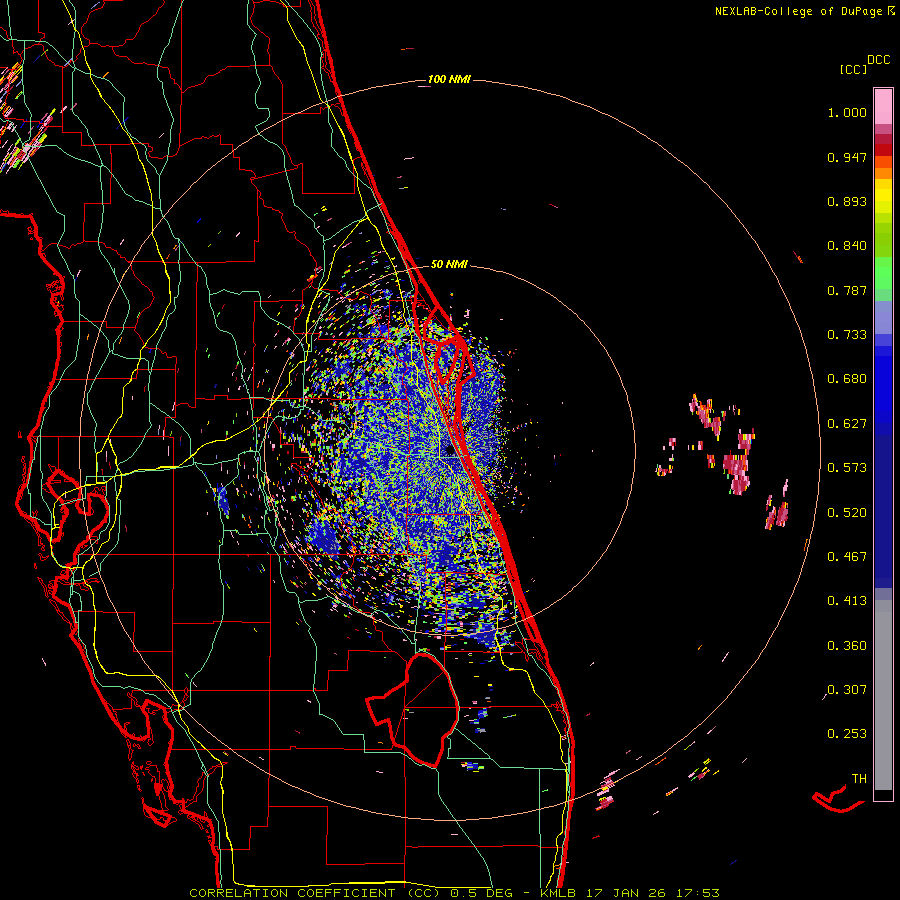Select the 1.000 legend value
Screen dimensions: 900x900
(847, 112)
